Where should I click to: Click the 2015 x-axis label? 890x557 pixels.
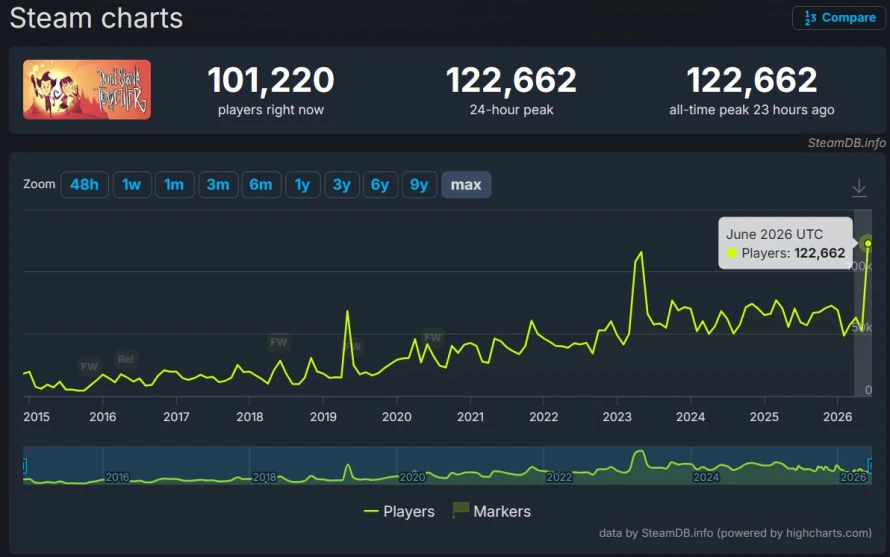tap(36, 417)
